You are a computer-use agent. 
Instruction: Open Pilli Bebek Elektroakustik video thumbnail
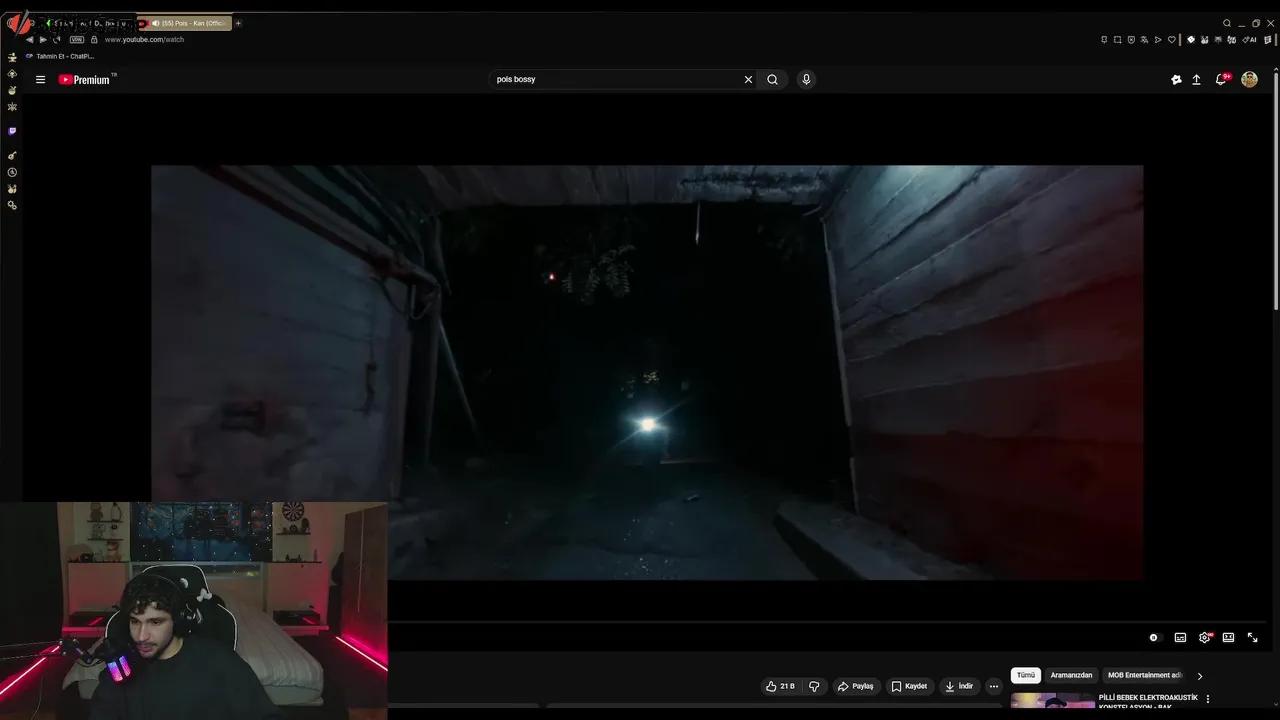(x=1052, y=701)
